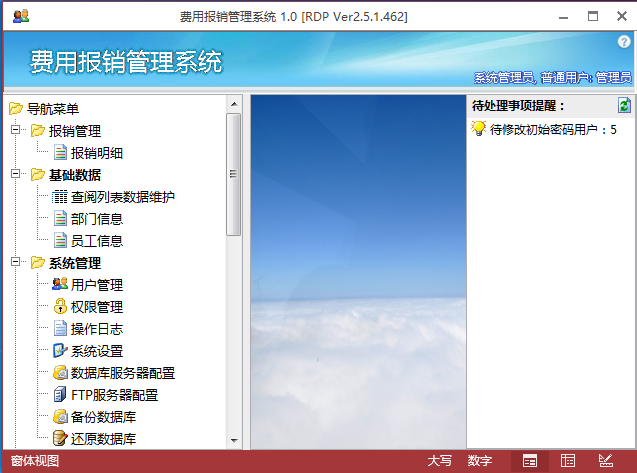The height and width of the screenshot is (473, 637).
Task: Close the 费用报销管理系统 window
Action: click(622, 16)
